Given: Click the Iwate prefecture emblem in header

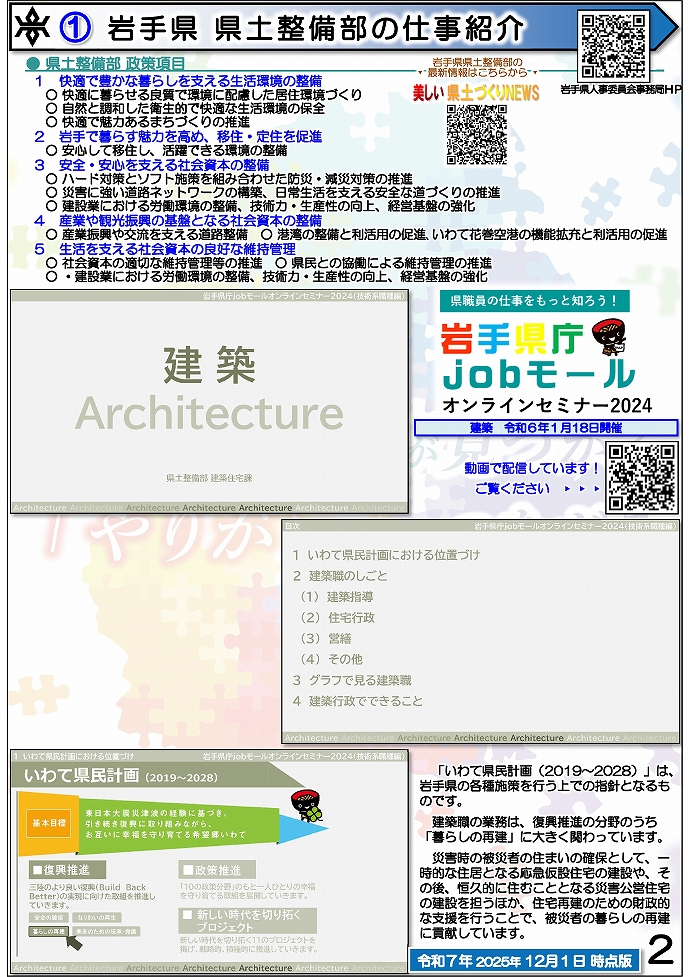Looking at the screenshot, I should pos(31,27).
